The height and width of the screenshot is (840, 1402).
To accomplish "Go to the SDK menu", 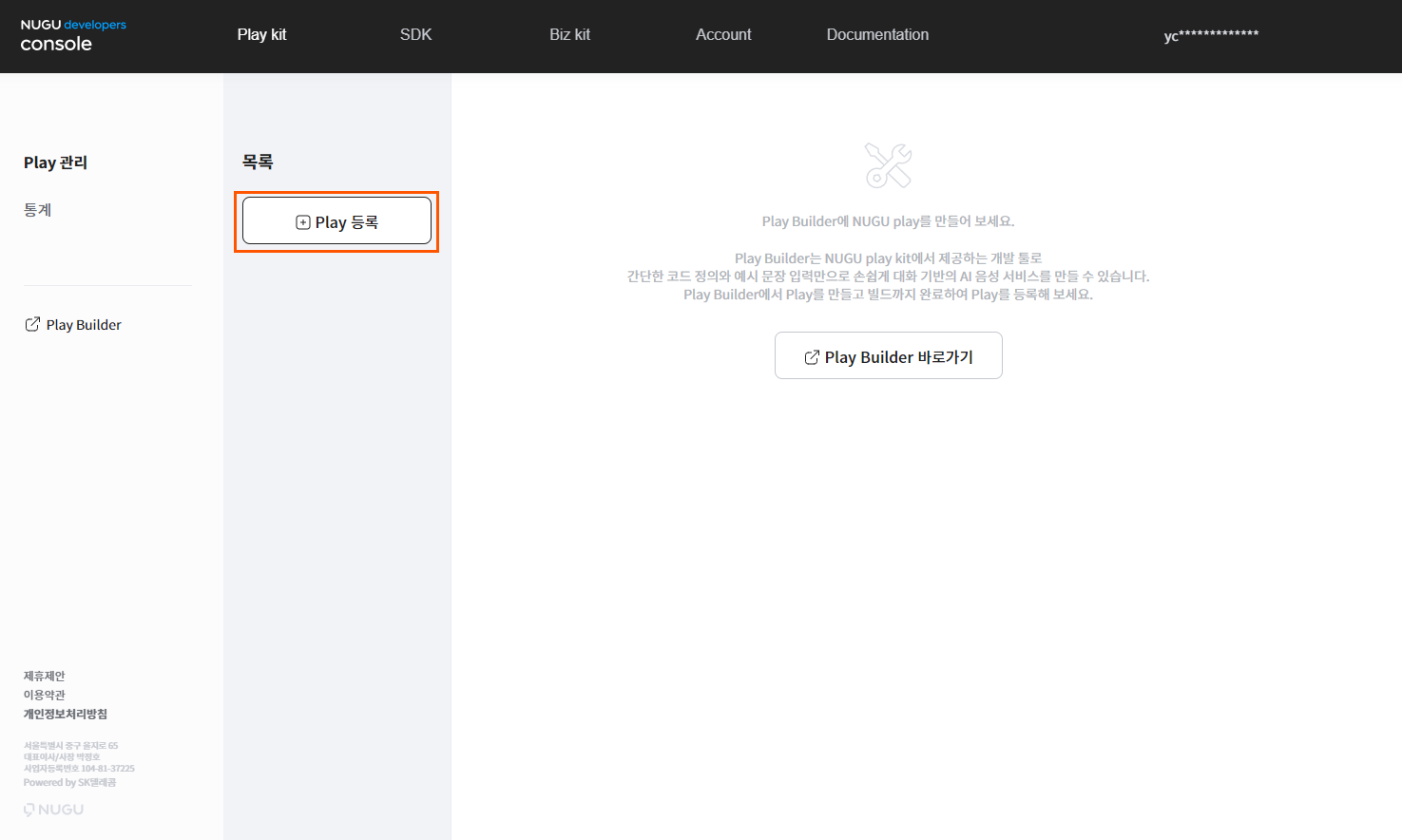I will [x=415, y=35].
